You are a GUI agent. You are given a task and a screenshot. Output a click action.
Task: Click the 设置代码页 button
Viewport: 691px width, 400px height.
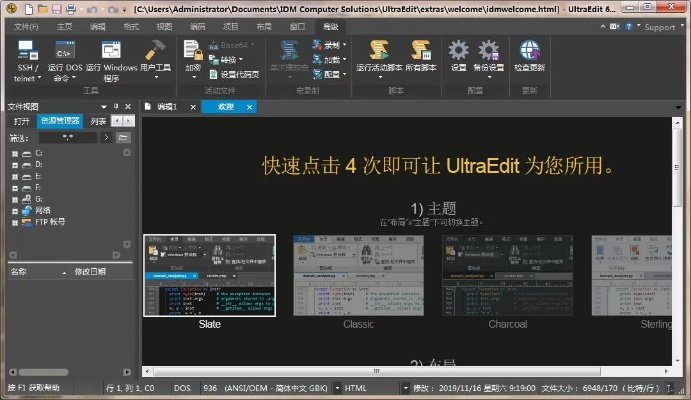240,73
